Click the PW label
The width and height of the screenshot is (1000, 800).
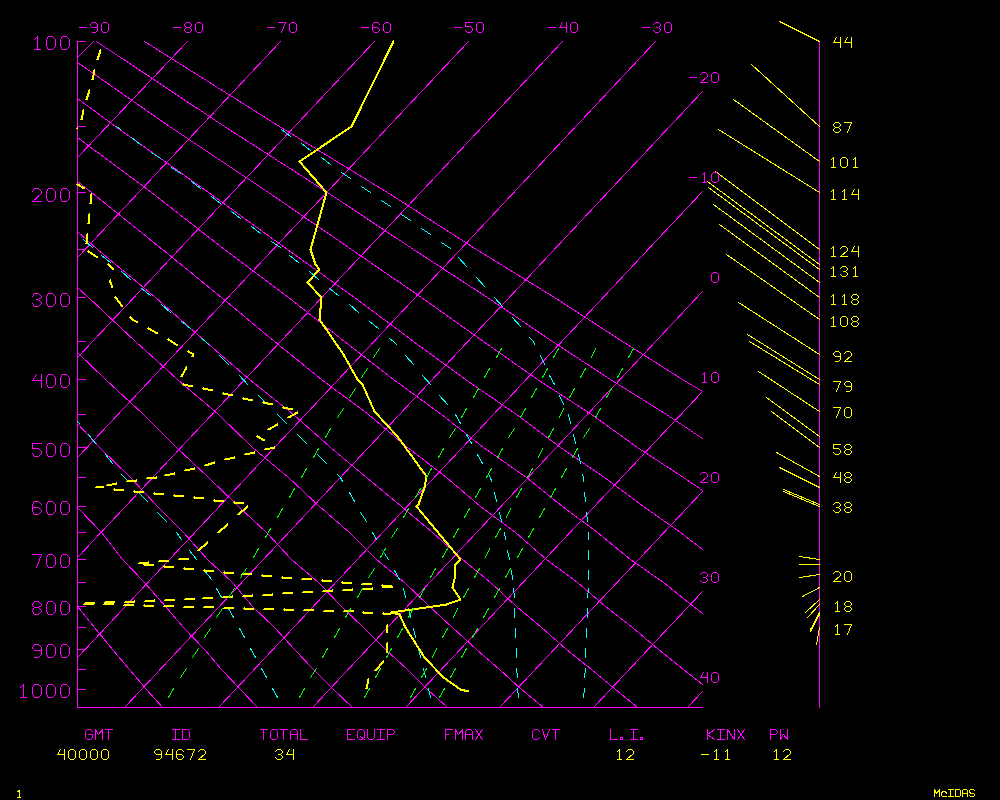[779, 735]
